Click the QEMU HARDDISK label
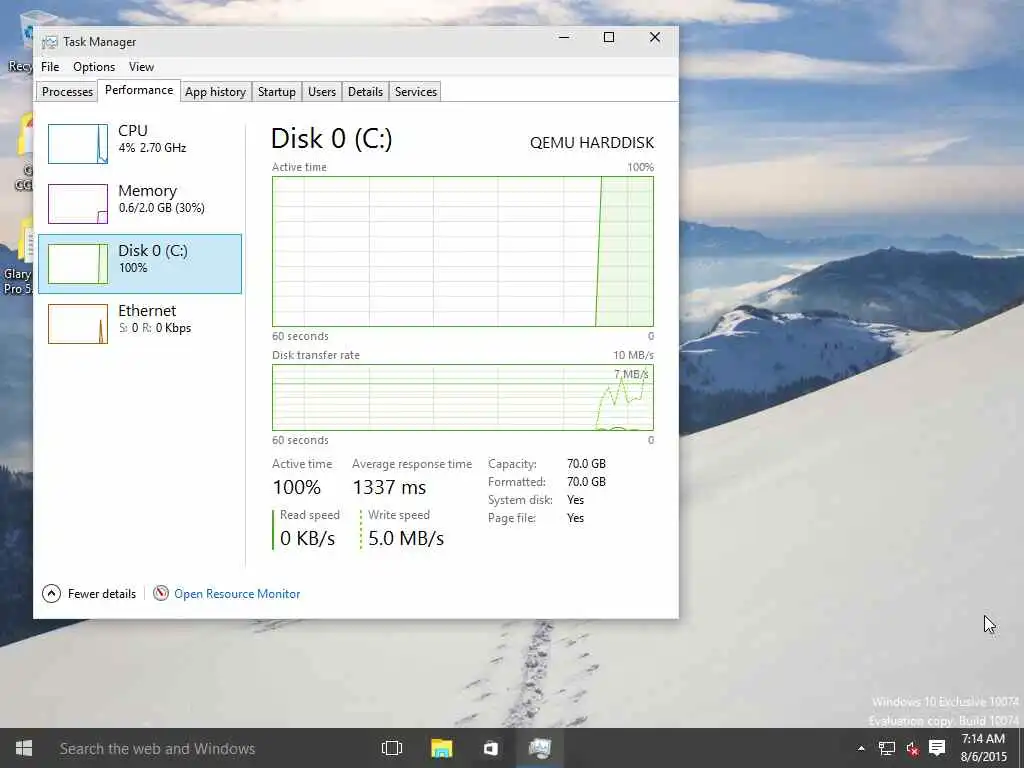Image resolution: width=1024 pixels, height=768 pixels. (592, 142)
